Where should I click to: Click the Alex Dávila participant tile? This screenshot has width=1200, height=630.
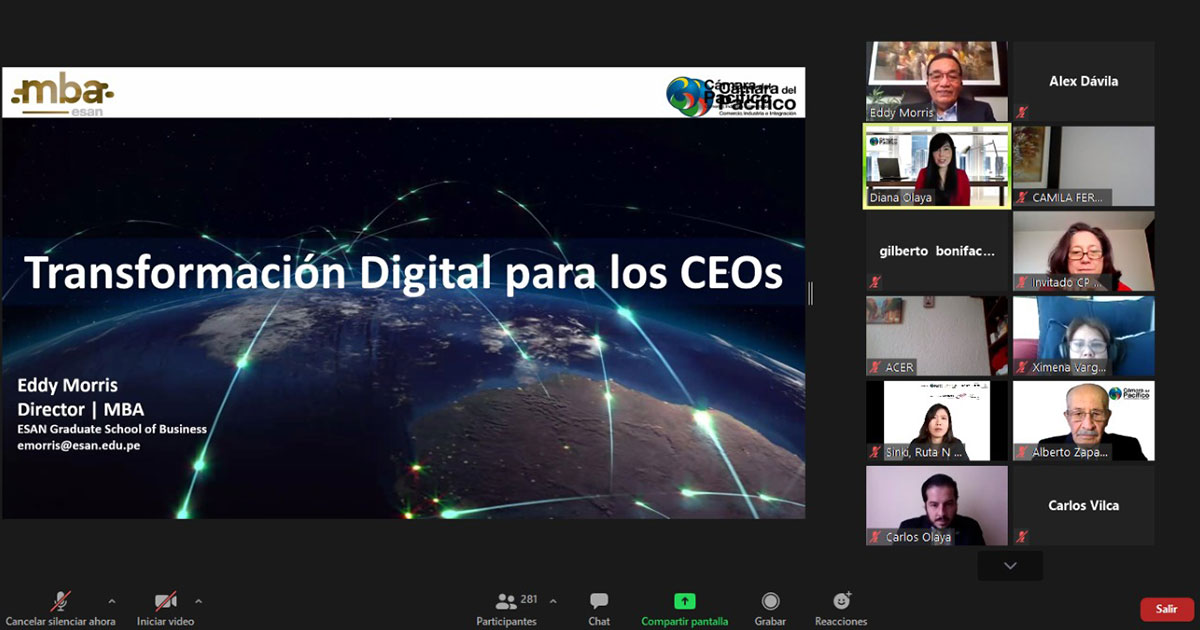click(1083, 81)
